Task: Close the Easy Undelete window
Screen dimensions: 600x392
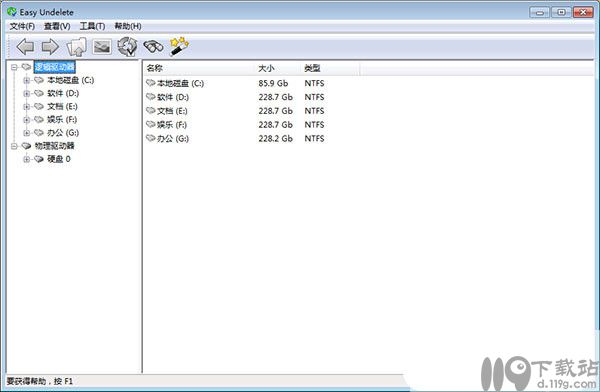Action: 583,12
